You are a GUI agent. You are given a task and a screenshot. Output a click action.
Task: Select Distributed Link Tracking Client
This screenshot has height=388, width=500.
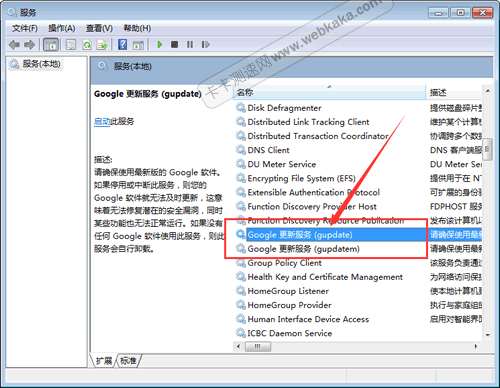click(x=308, y=122)
